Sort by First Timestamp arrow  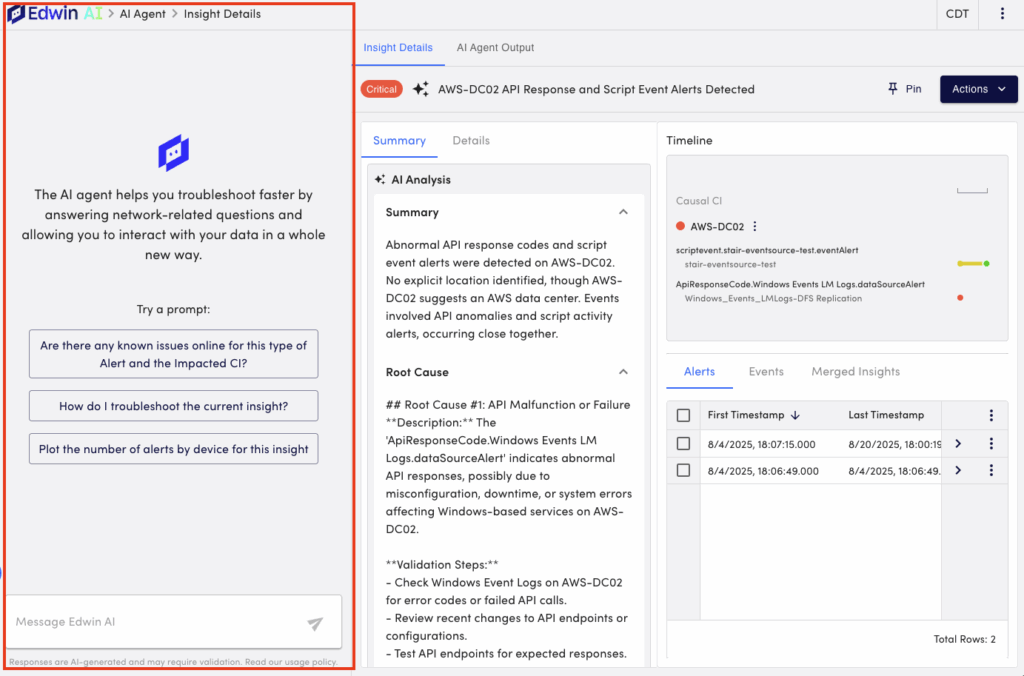pos(795,415)
